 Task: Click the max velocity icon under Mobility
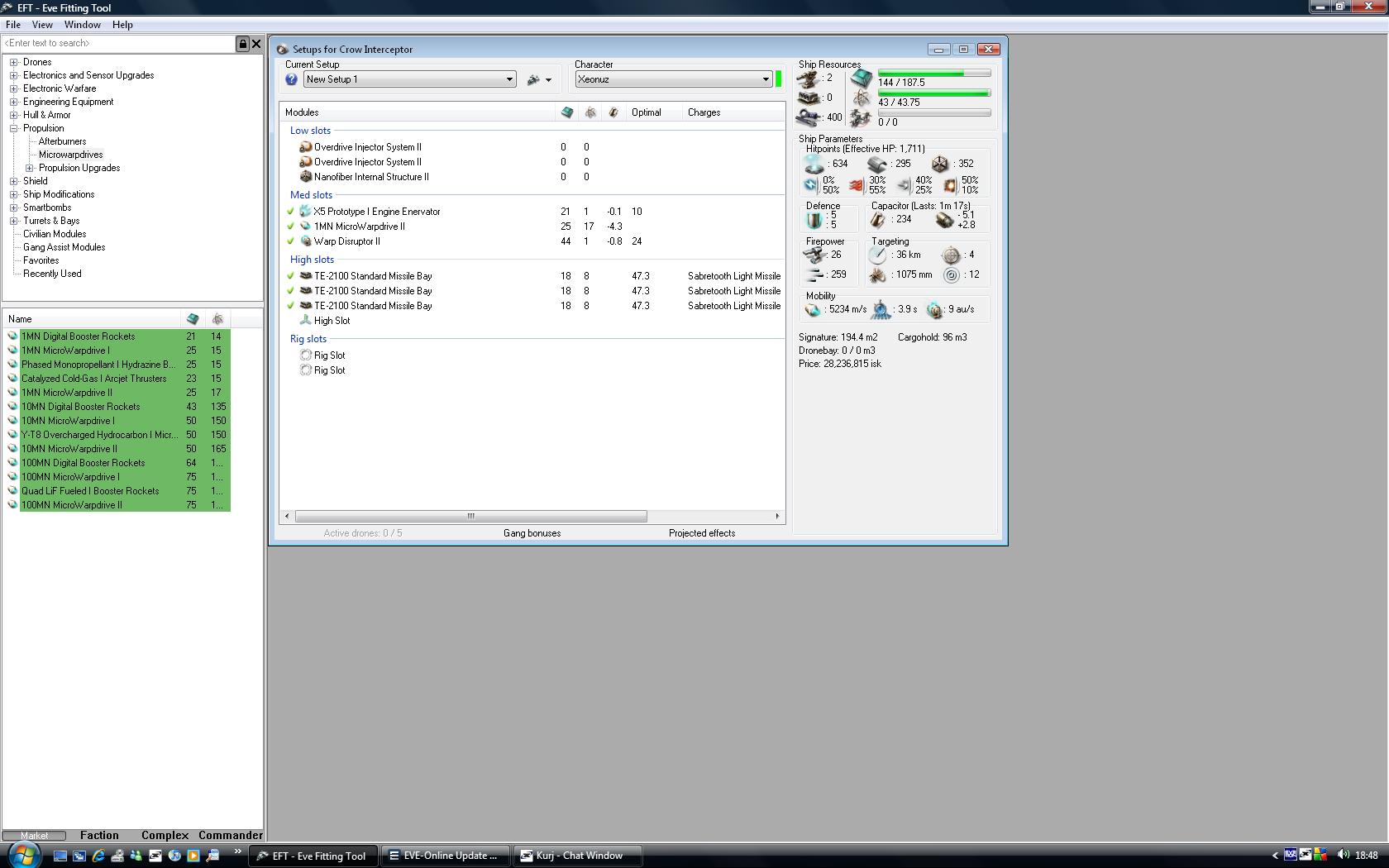(x=814, y=309)
